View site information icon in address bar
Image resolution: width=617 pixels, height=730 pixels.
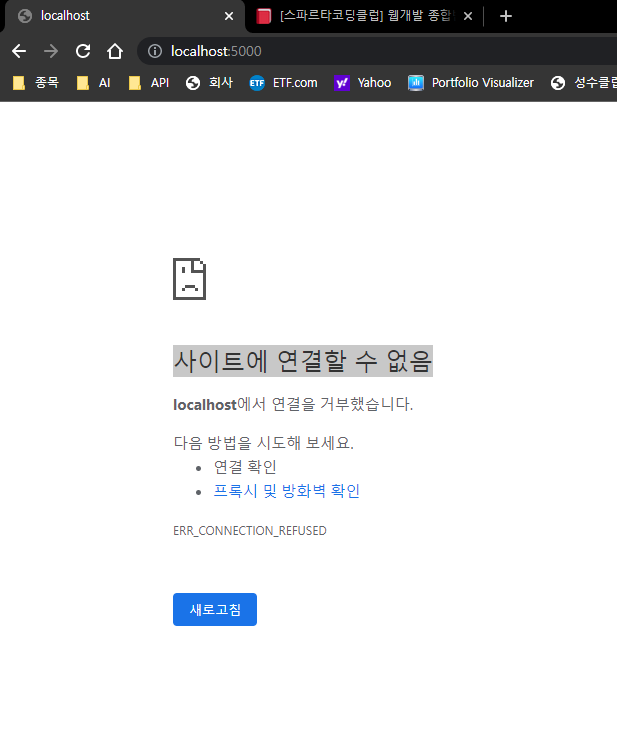coord(155,51)
